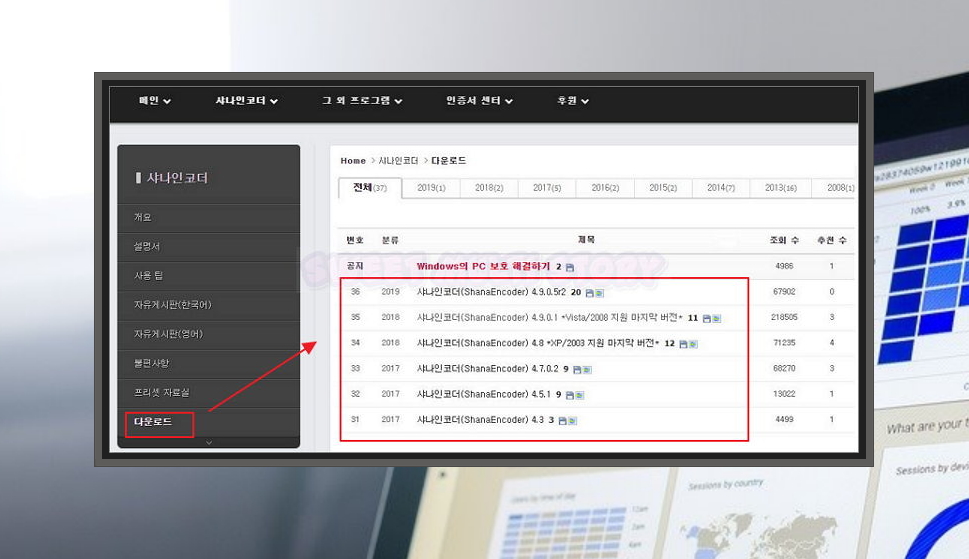
Task: Click image icon on ShanaEncoder 4.3 row
Action: pos(572,421)
